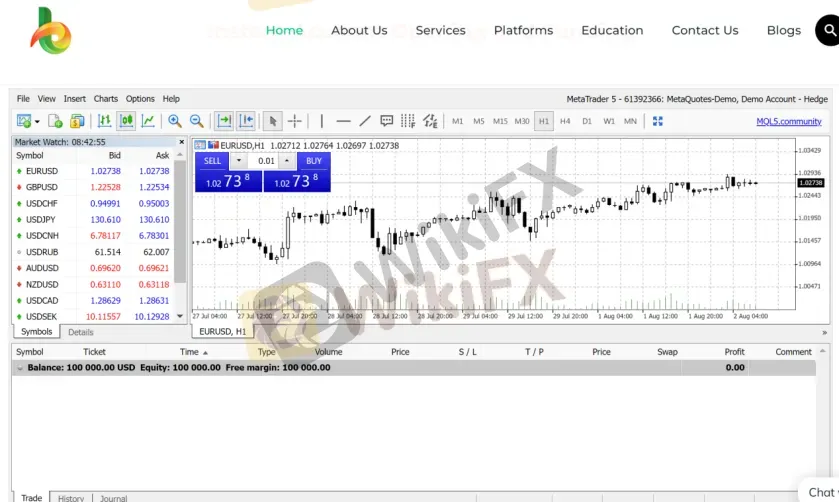The height and width of the screenshot is (502, 839).
Task: Click the zoom out magnifier icon
Action: (x=196, y=121)
